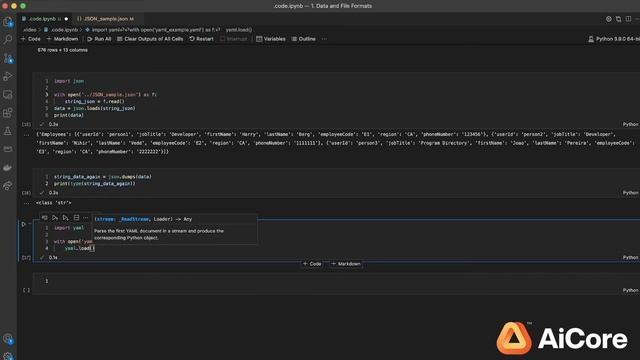Run the yaml cell with play button
Screen dimensions: 640x360
tap(24, 224)
